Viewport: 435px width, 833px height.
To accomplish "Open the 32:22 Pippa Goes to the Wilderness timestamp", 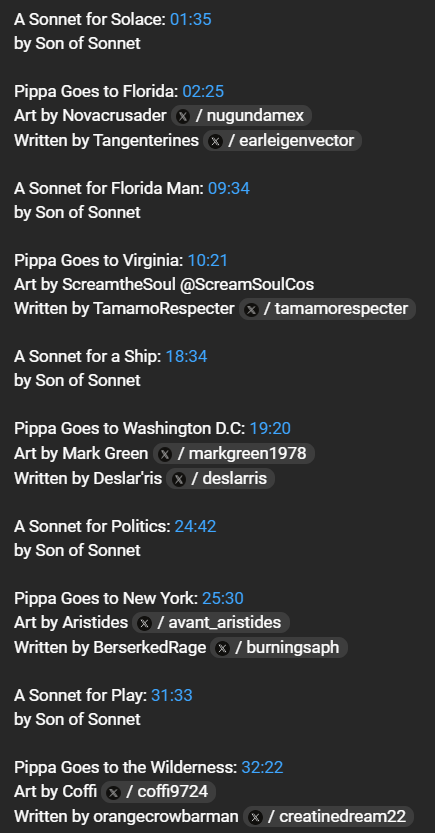I will tap(262, 767).
